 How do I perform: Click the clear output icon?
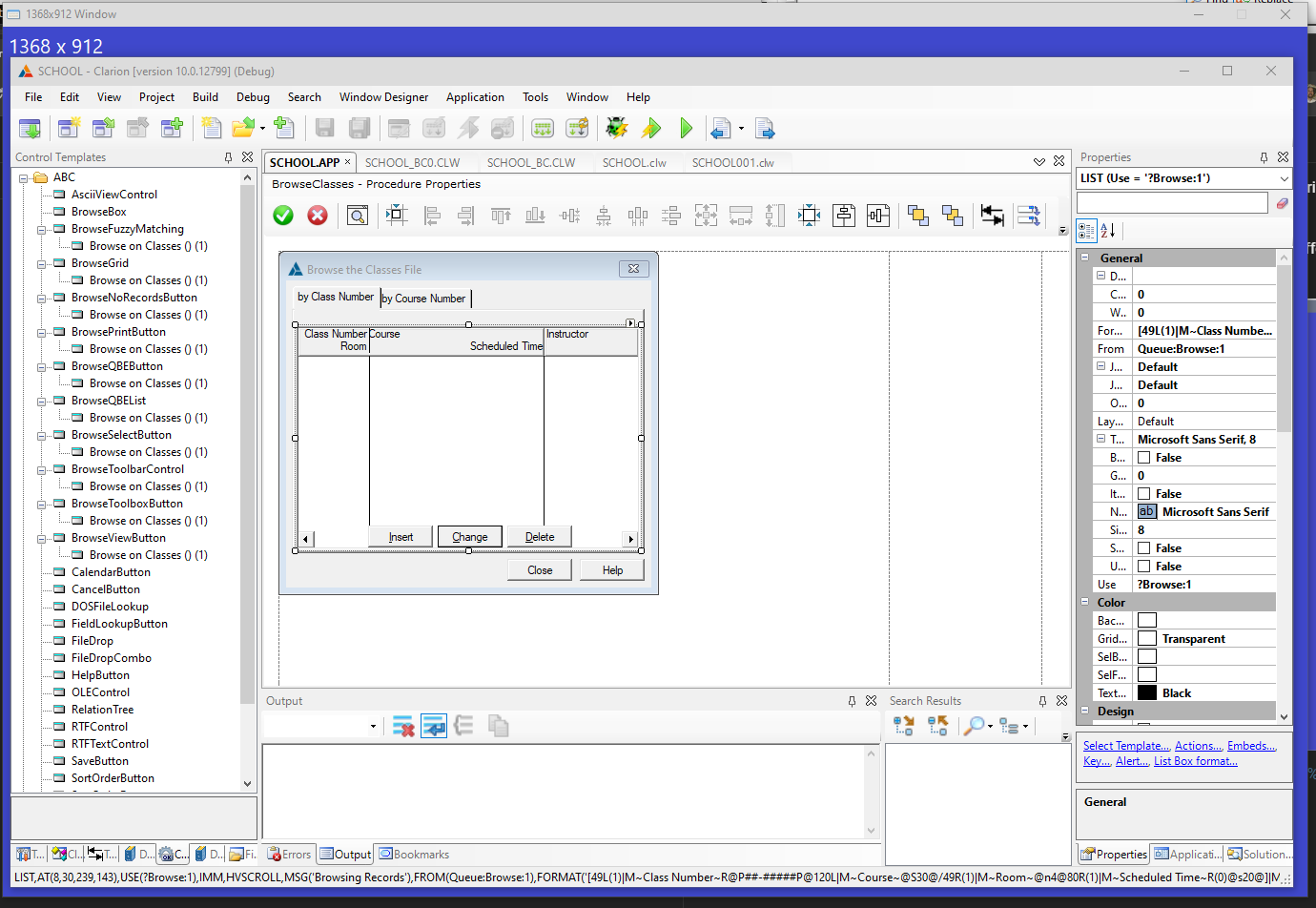pos(403,727)
